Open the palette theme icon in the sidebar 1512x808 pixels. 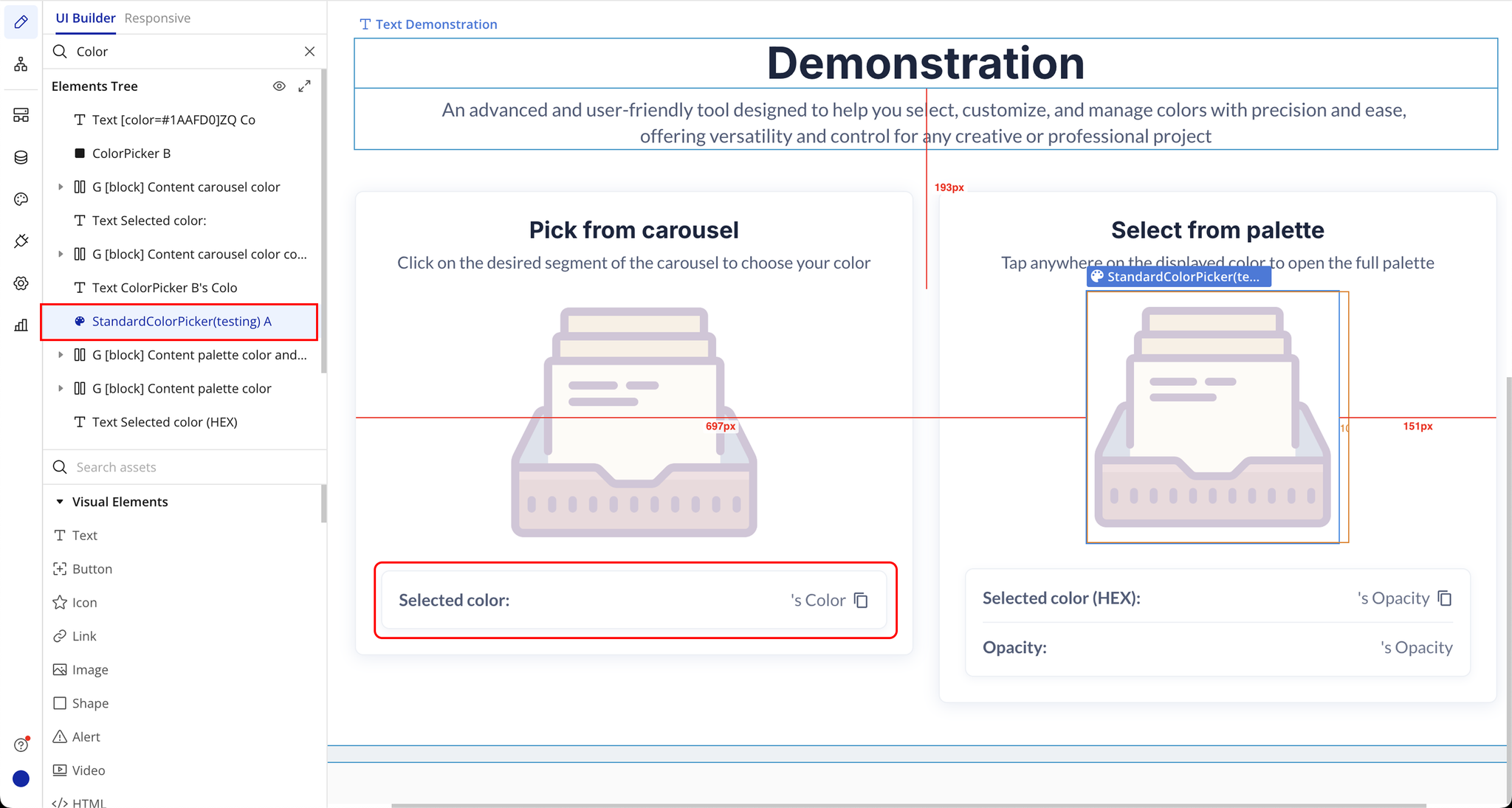(x=21, y=199)
